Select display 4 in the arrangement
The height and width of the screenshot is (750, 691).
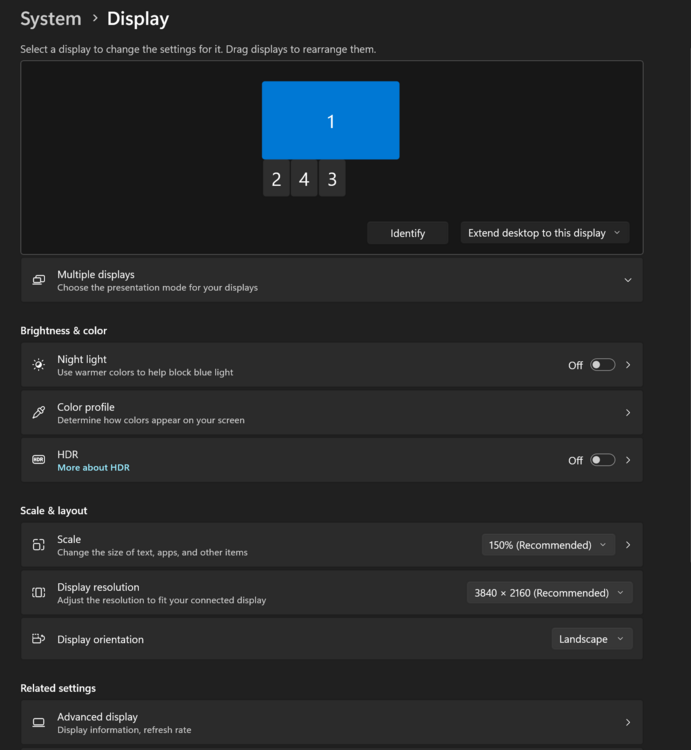pyautogui.click(x=304, y=180)
